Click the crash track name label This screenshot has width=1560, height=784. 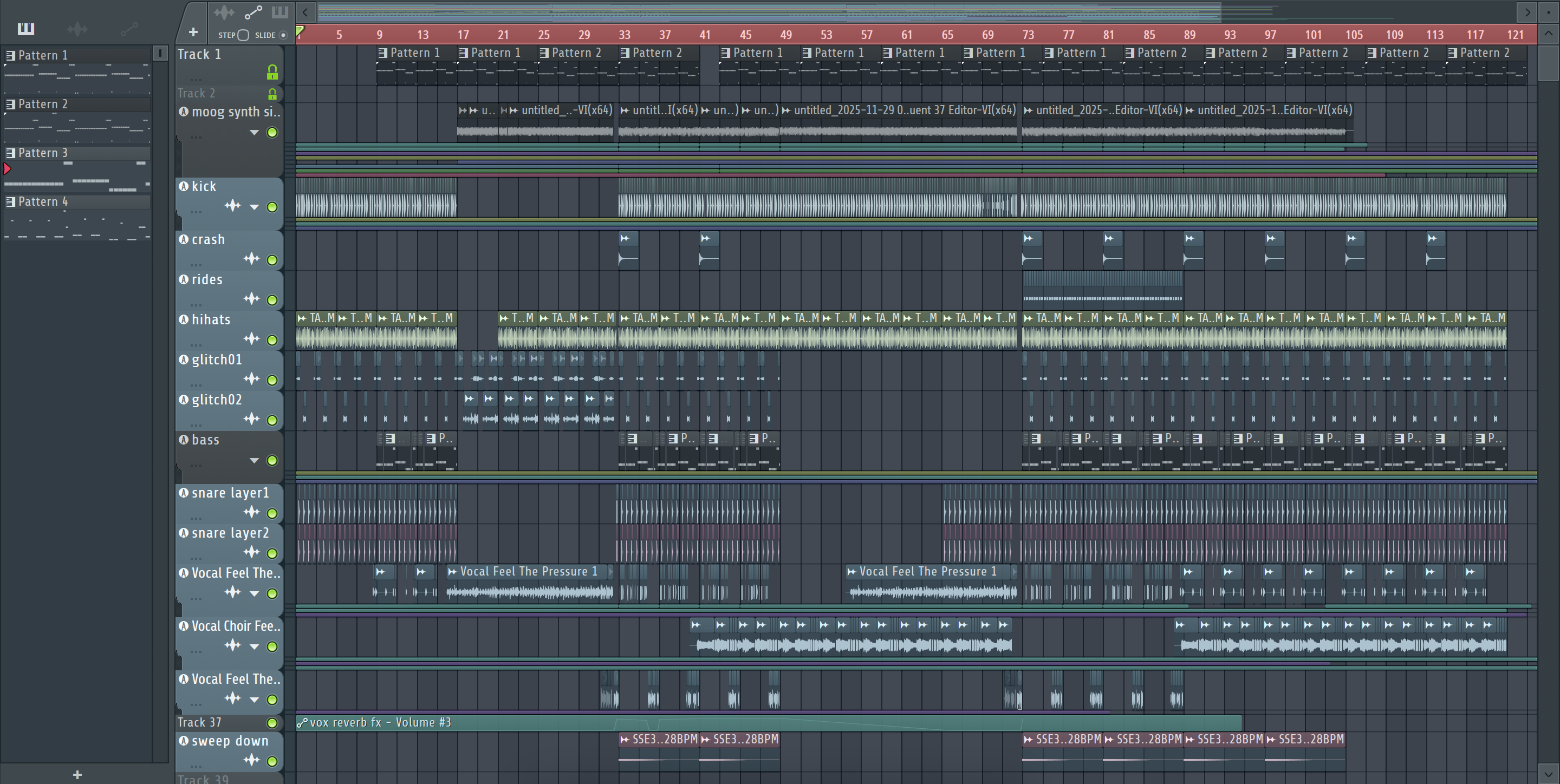209,240
